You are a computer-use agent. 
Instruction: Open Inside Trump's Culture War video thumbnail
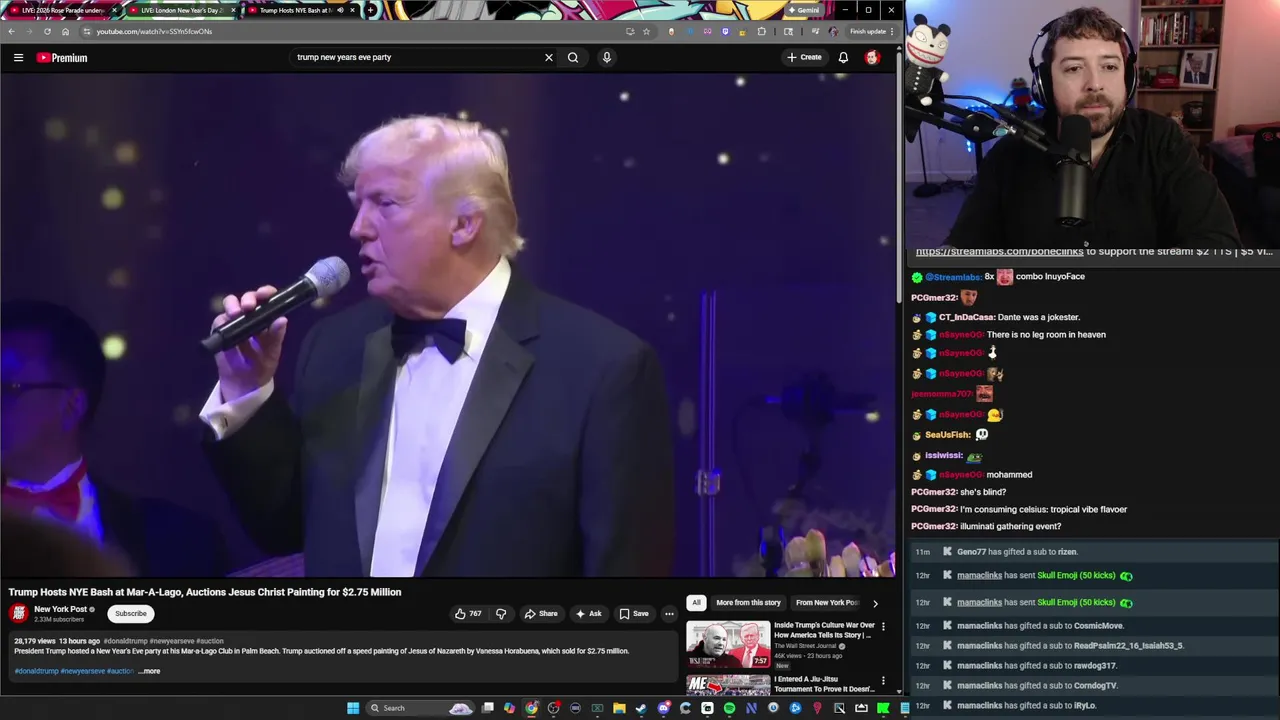click(x=728, y=644)
